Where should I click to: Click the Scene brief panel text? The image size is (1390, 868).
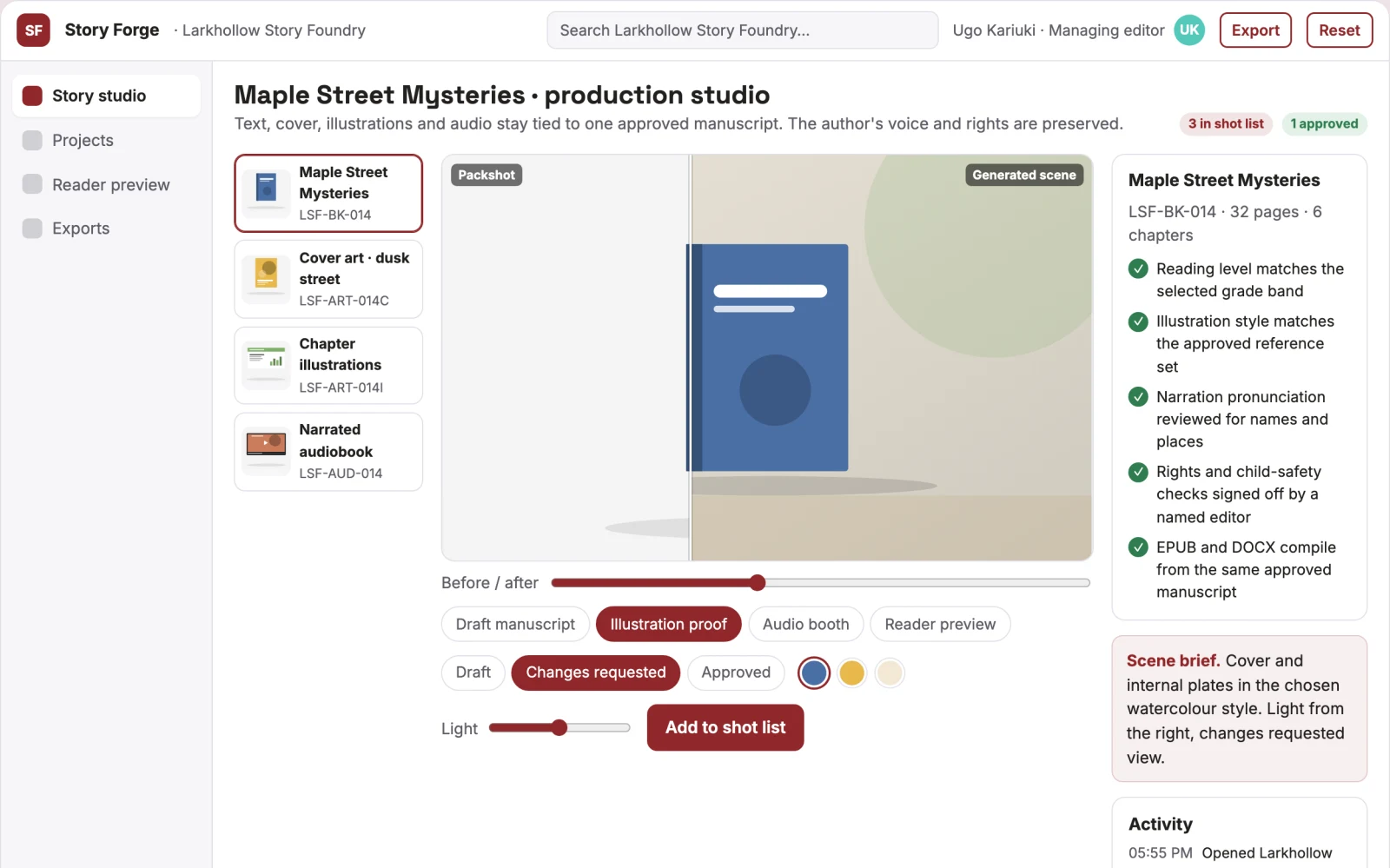coord(1239,708)
